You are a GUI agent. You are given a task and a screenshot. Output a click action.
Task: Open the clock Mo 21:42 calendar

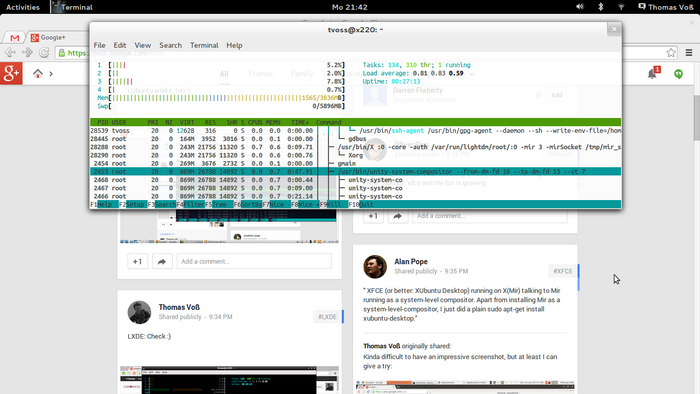click(350, 7)
